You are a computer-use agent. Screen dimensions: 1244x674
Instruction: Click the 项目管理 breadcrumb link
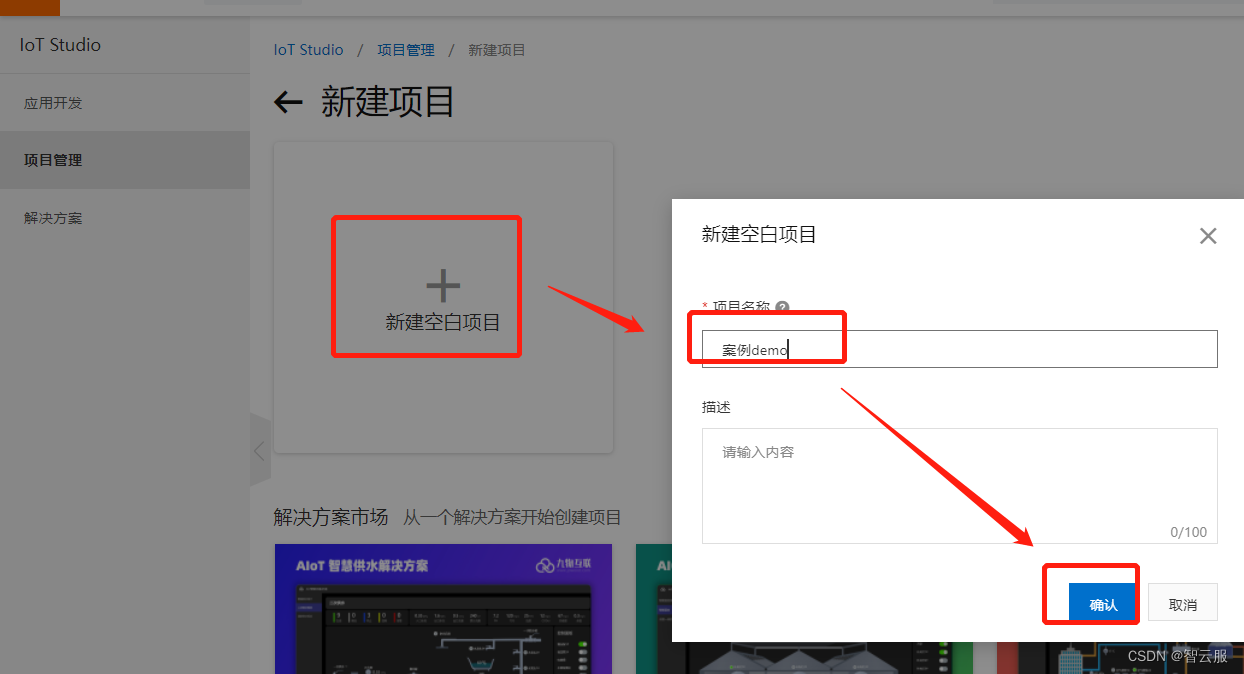(x=405, y=49)
